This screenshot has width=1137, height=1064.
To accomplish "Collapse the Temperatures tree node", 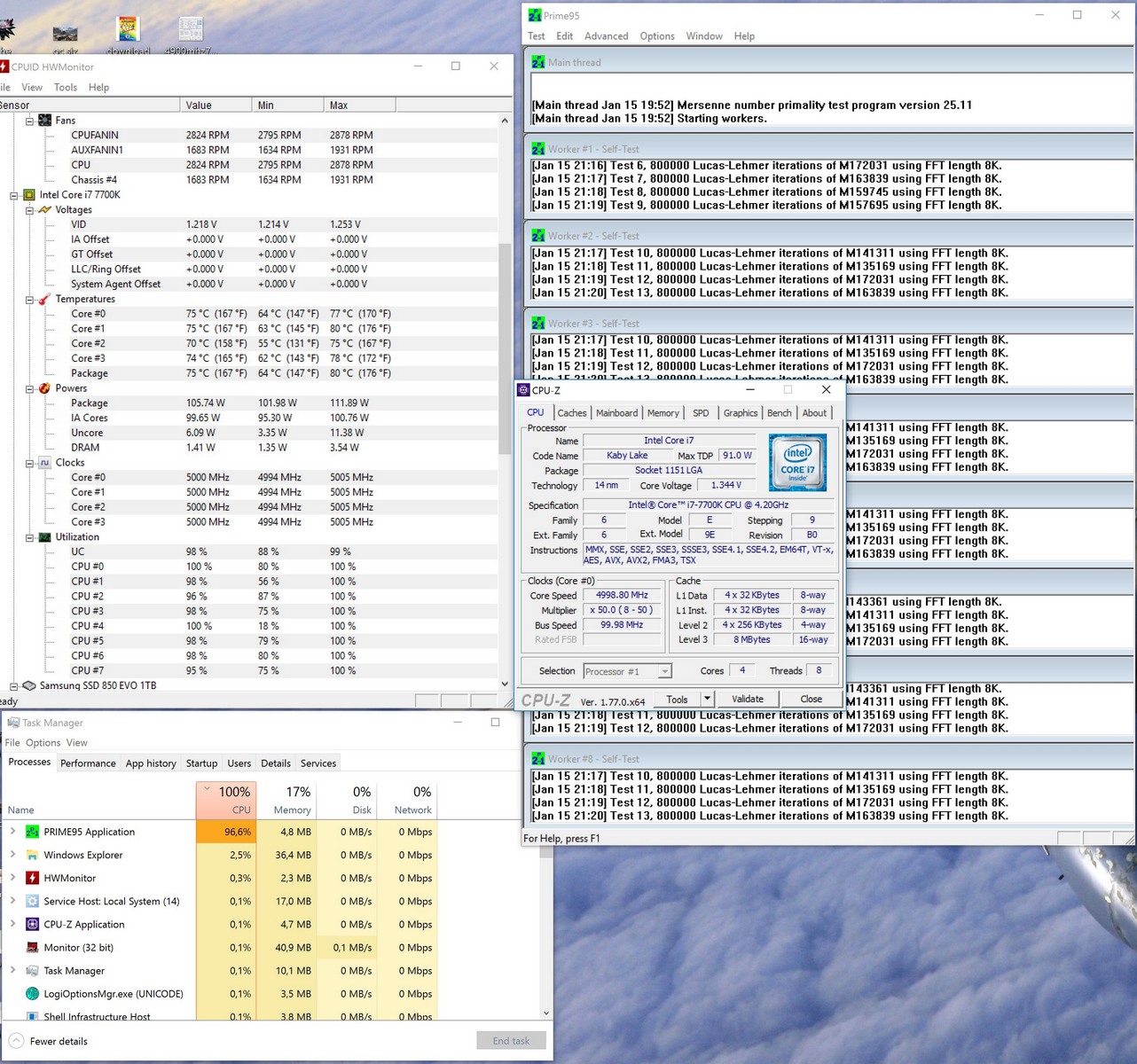I will click(x=29, y=300).
